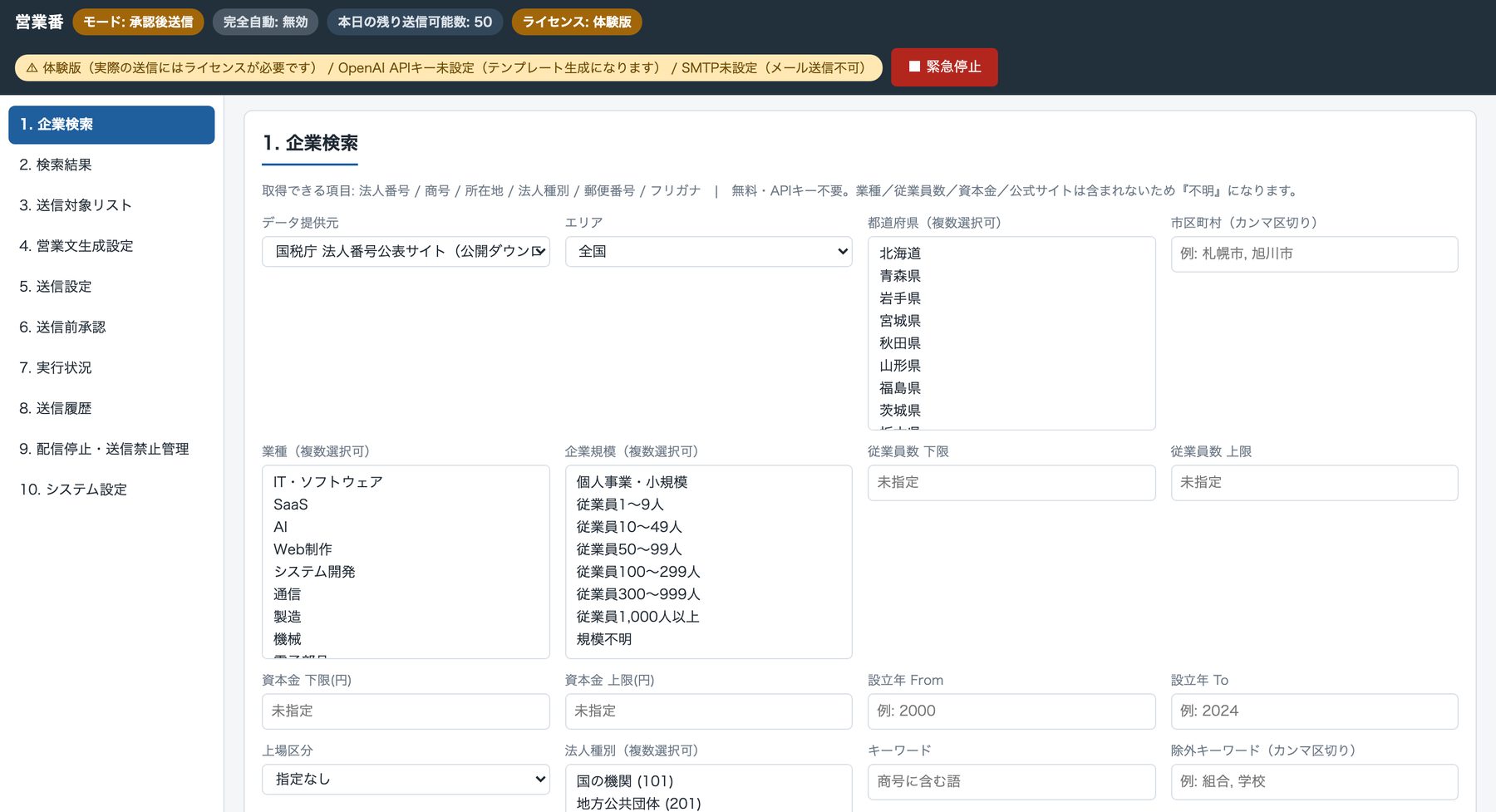1496x812 pixels.
Task: Click the warning triangle icon in banner
Action: pyautogui.click(x=32, y=68)
